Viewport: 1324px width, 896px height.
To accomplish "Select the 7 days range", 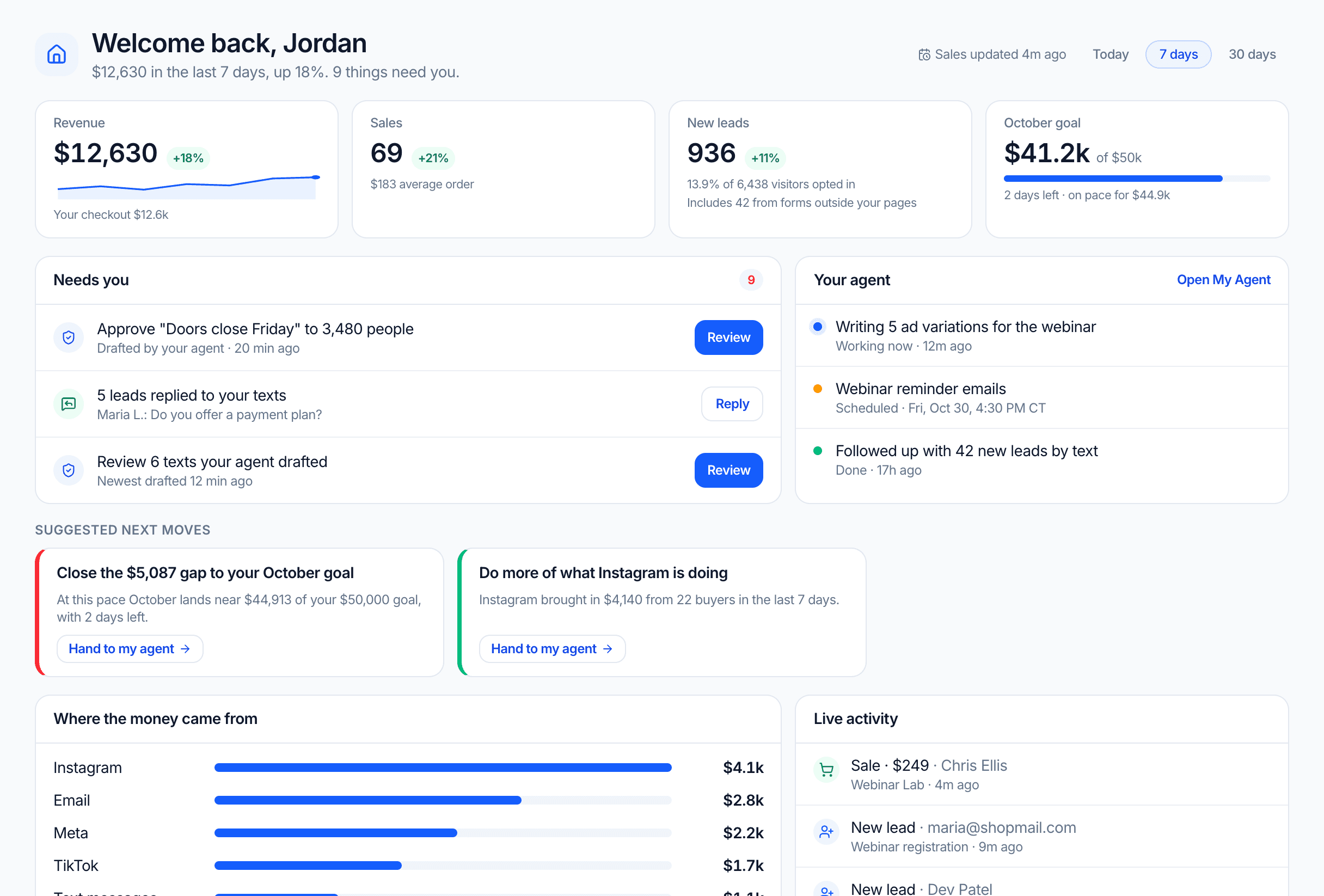I will point(1178,54).
